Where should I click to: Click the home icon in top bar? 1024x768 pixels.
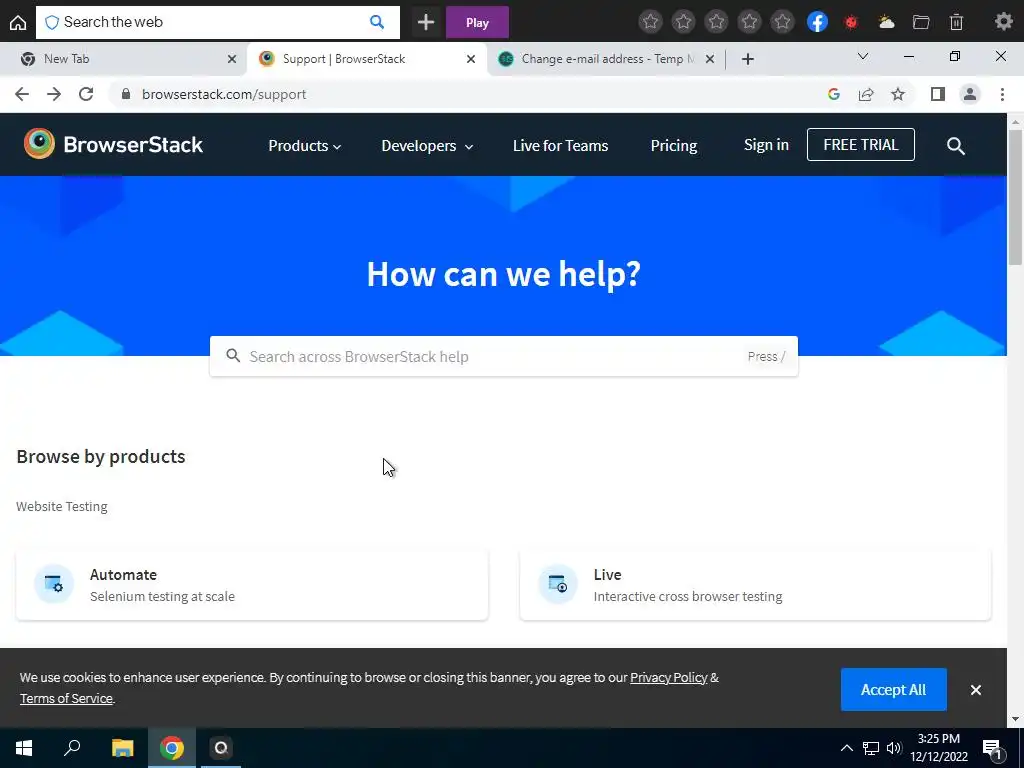pos(18,23)
